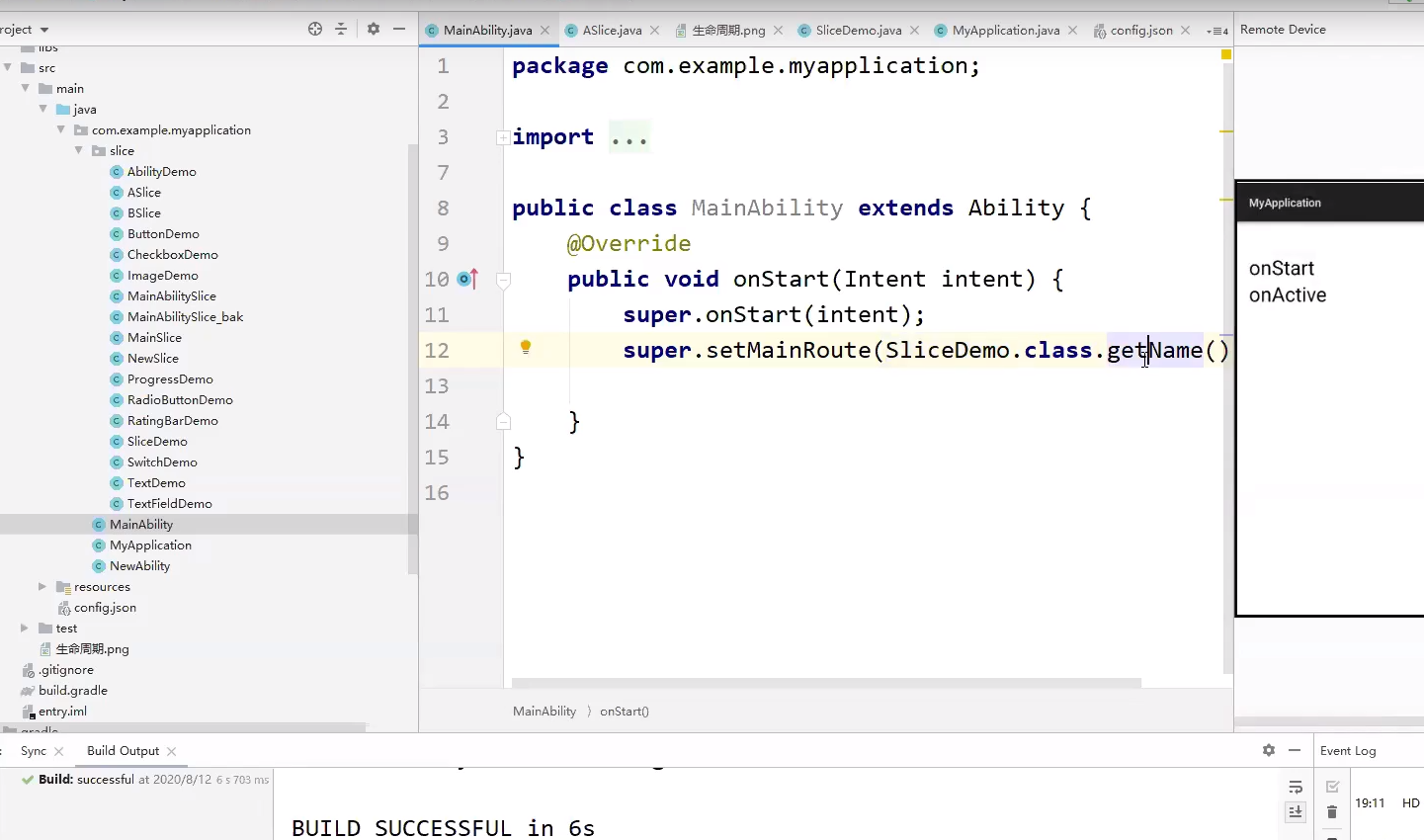Viewport: 1424px width, 840px height.
Task: Expand the resources folder
Action: tap(42, 586)
